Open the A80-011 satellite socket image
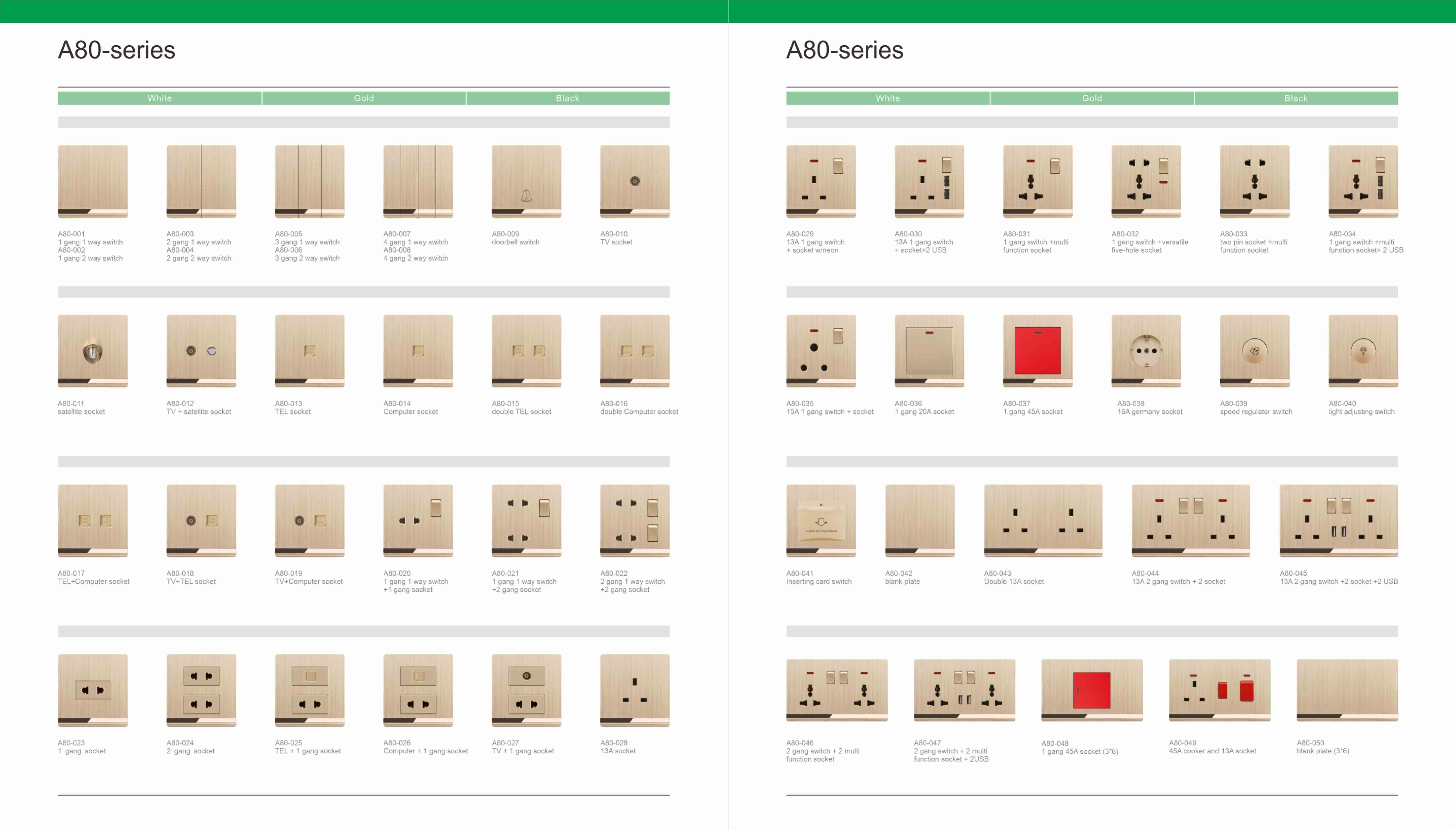Screen dimensions: 1456x830 (x=93, y=351)
